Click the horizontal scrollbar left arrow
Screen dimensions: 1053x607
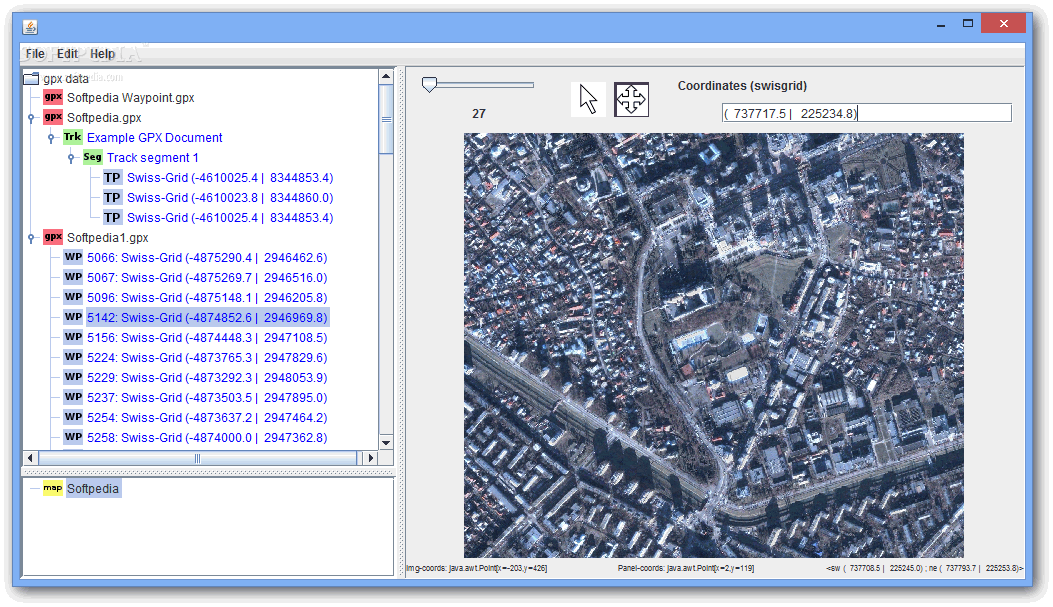coord(30,458)
